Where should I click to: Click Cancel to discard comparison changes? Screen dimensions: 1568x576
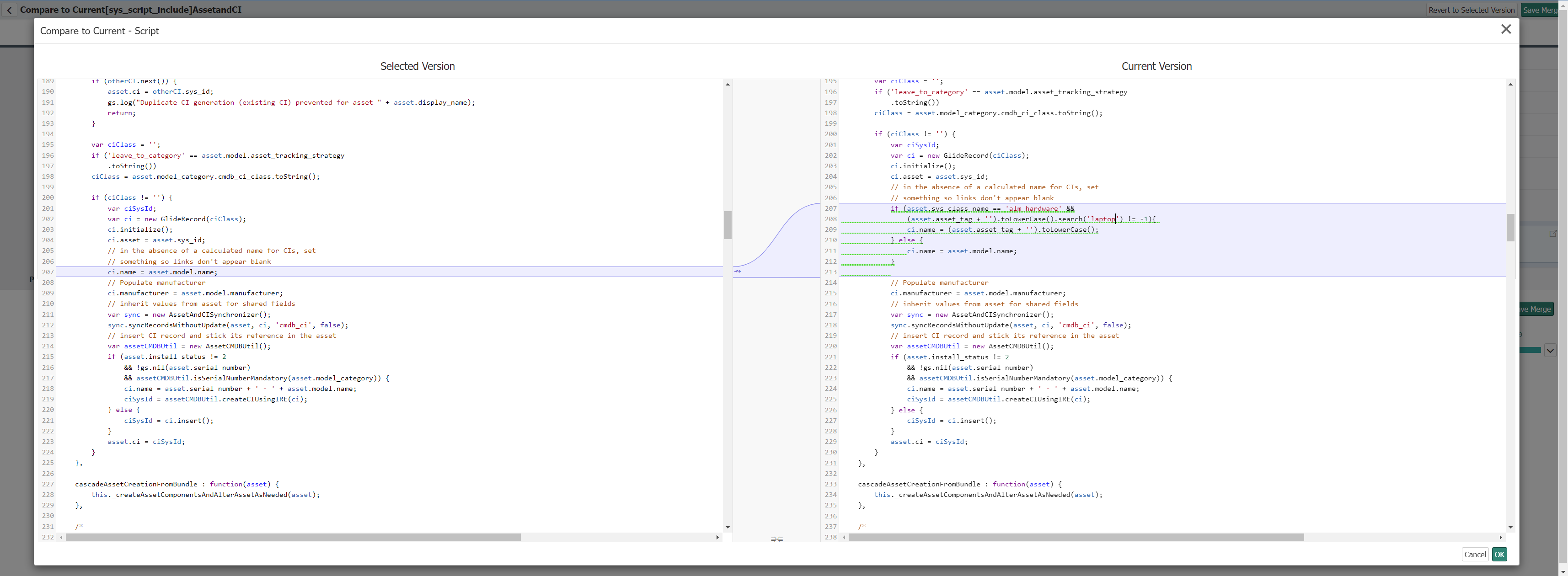point(1475,554)
